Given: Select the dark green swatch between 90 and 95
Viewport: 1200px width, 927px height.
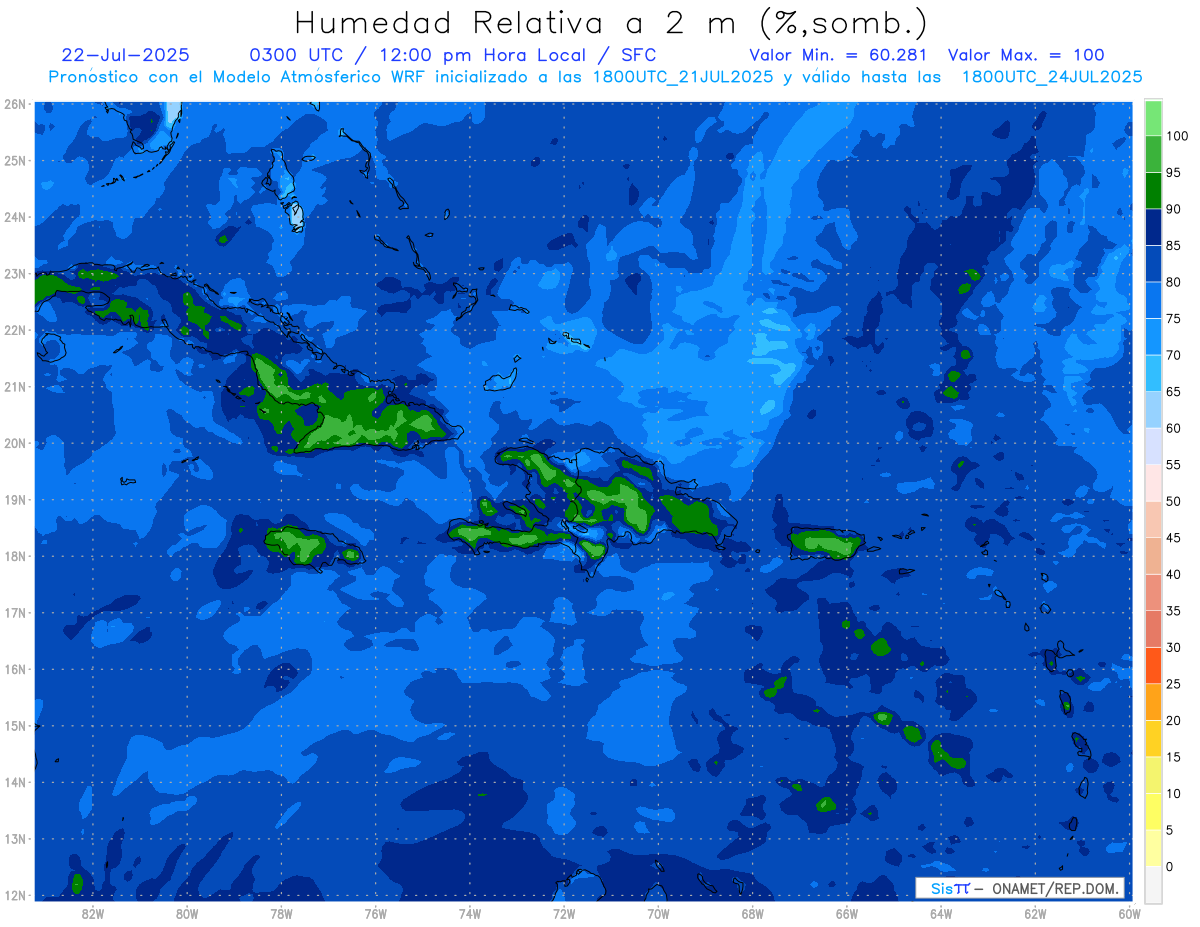Looking at the screenshot, I should [x=1153, y=191].
